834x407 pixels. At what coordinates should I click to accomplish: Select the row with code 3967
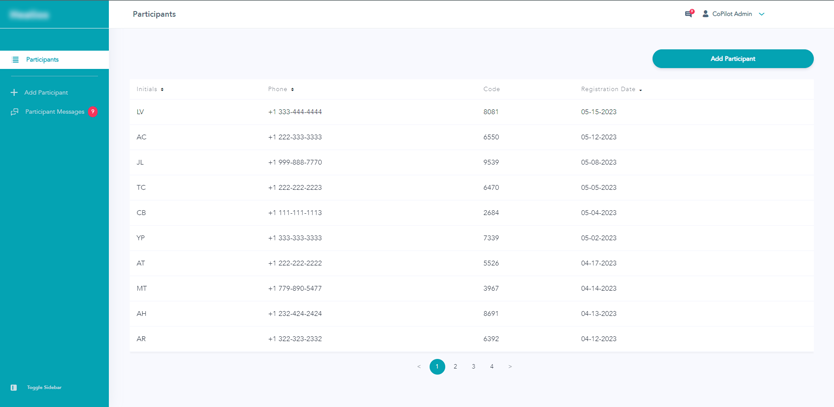(491, 288)
